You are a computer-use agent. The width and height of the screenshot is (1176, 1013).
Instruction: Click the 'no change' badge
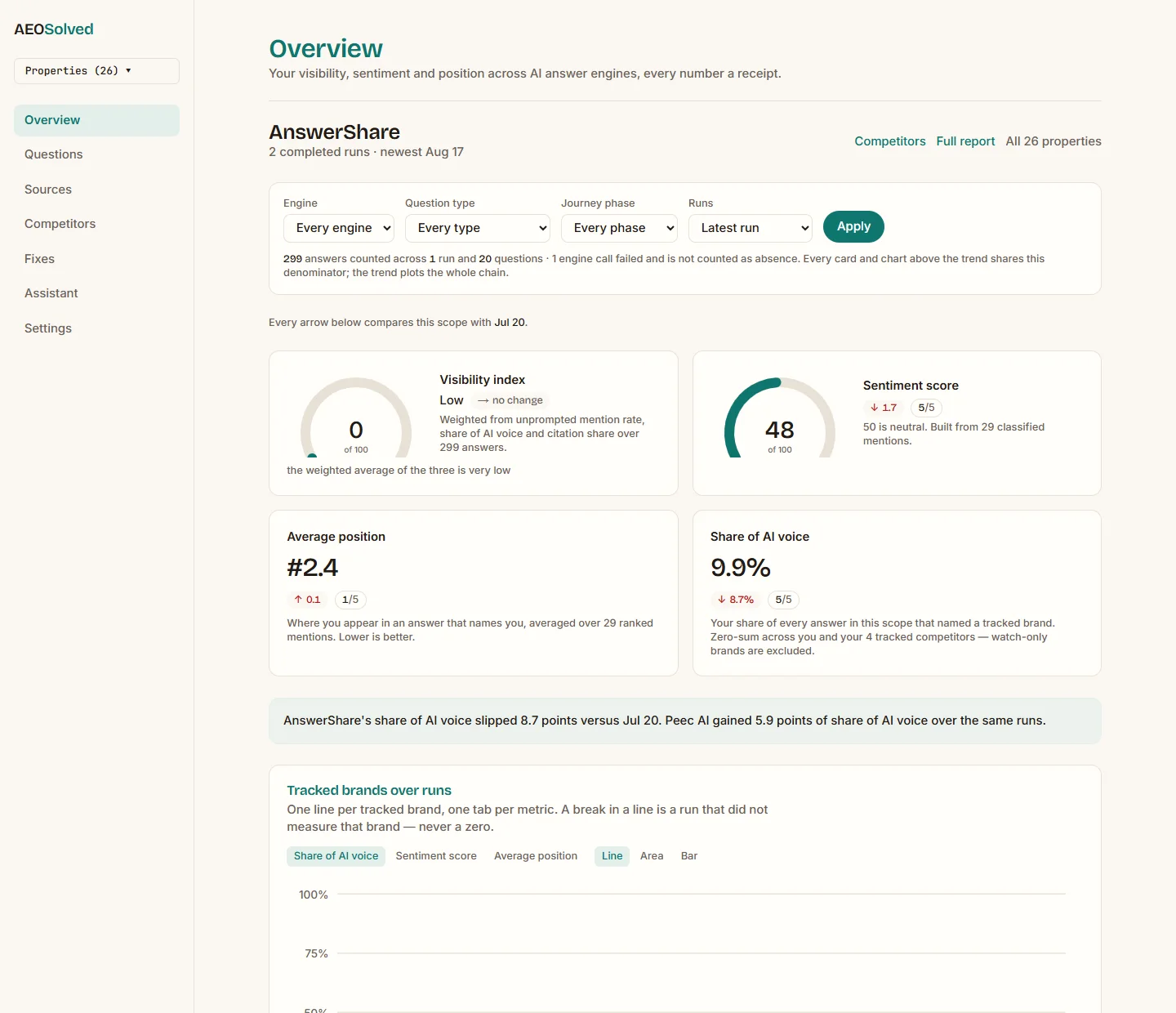pyautogui.click(x=510, y=400)
